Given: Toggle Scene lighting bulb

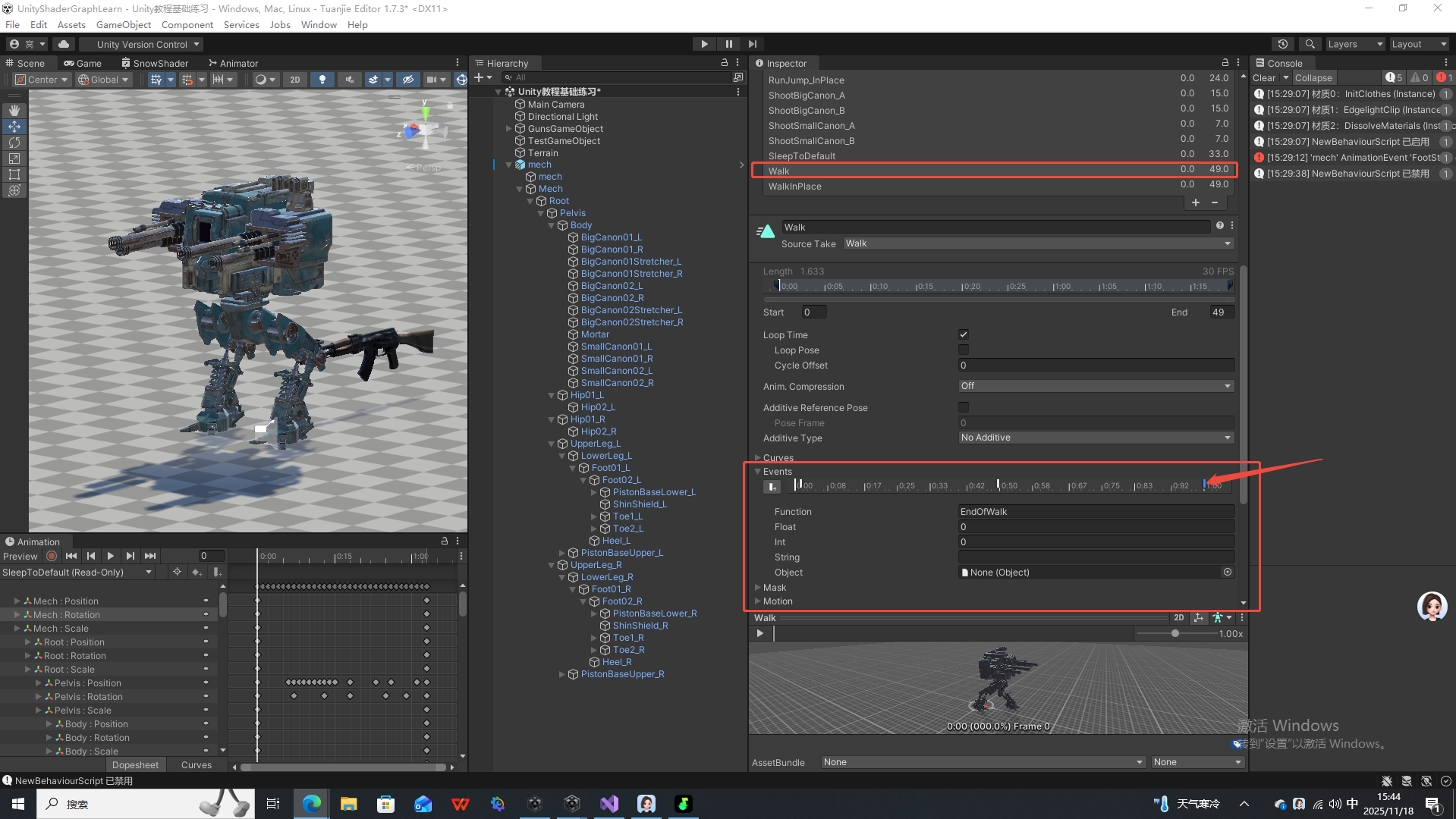Looking at the screenshot, I should [322, 80].
